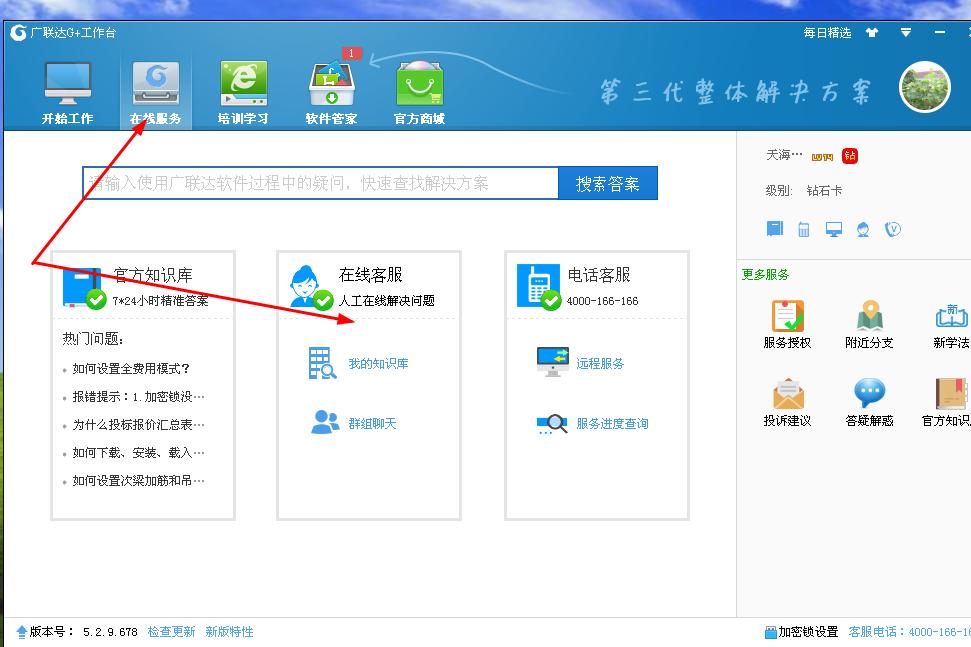Viewport: 971px width, 647px height.
Task: Click the blue phone icon under 级别
Action: pyautogui.click(x=804, y=229)
